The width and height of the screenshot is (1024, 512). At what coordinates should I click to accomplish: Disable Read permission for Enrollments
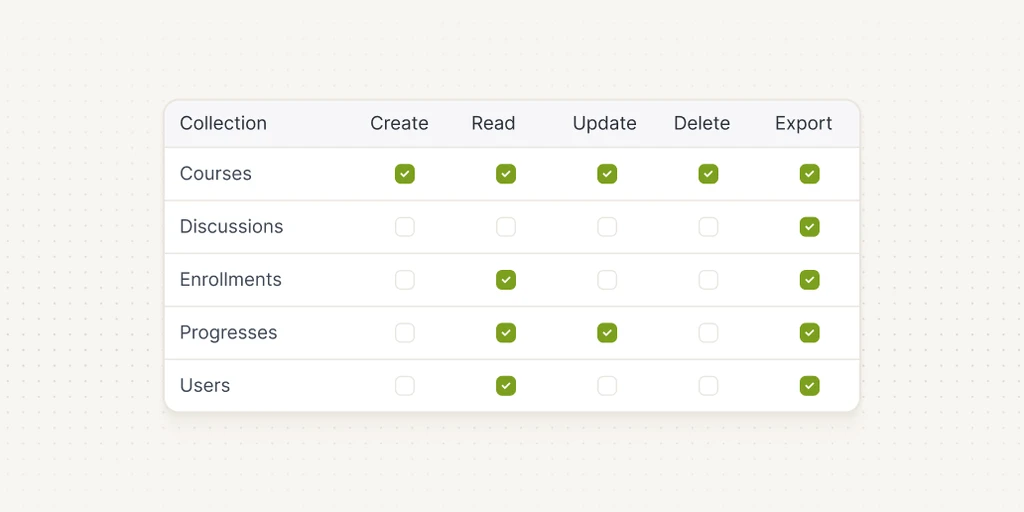tap(505, 280)
